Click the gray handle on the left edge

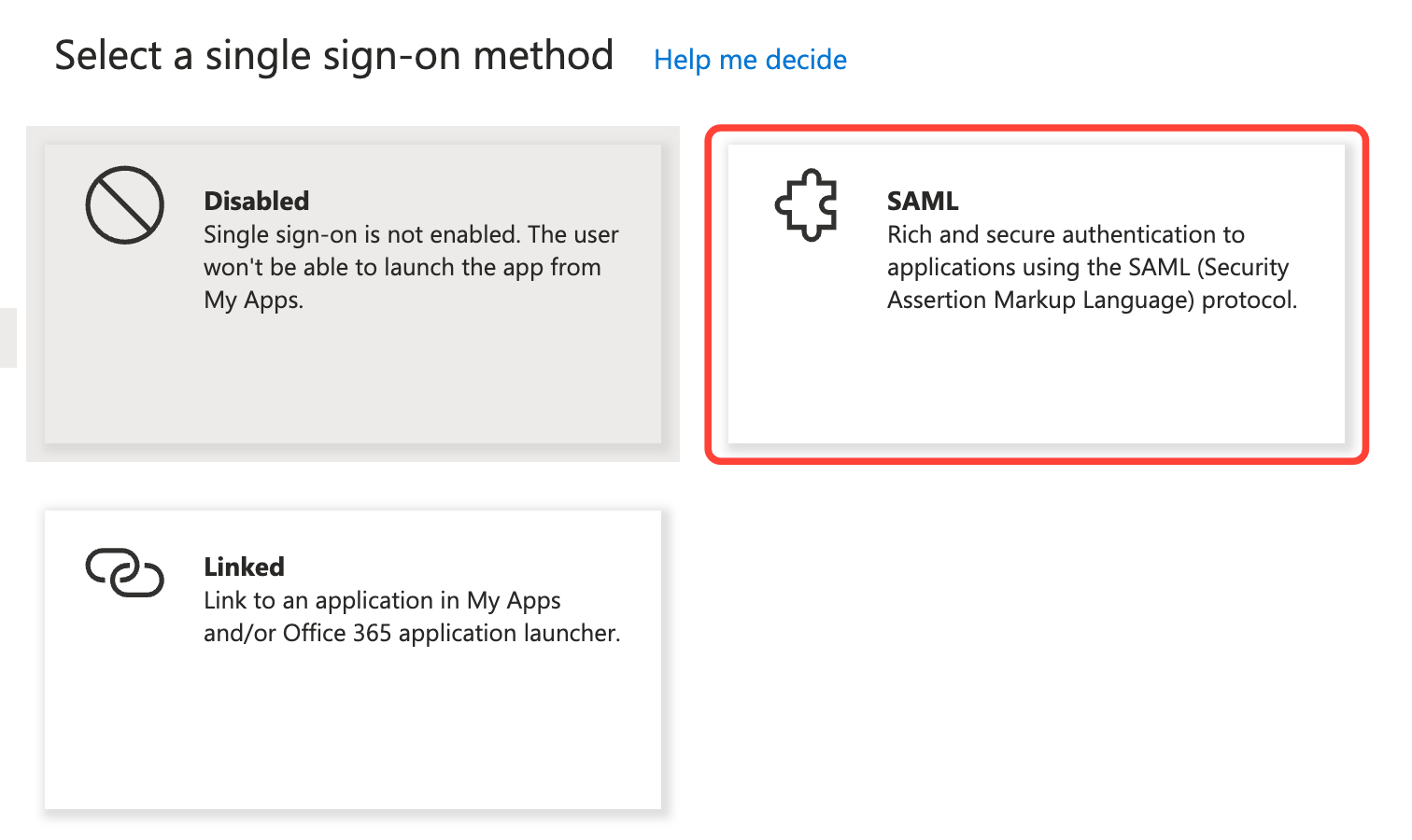tap(7, 337)
